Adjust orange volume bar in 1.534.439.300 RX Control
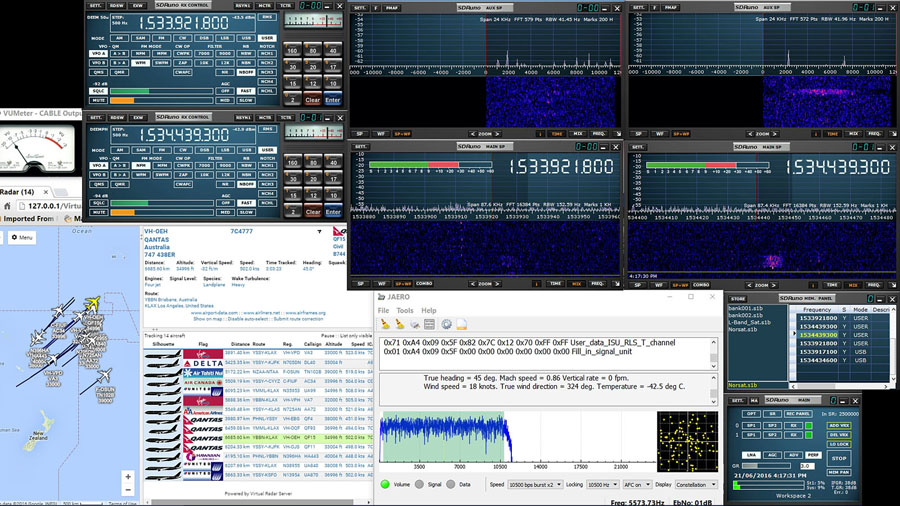The width and height of the screenshot is (900, 506). coord(164,212)
